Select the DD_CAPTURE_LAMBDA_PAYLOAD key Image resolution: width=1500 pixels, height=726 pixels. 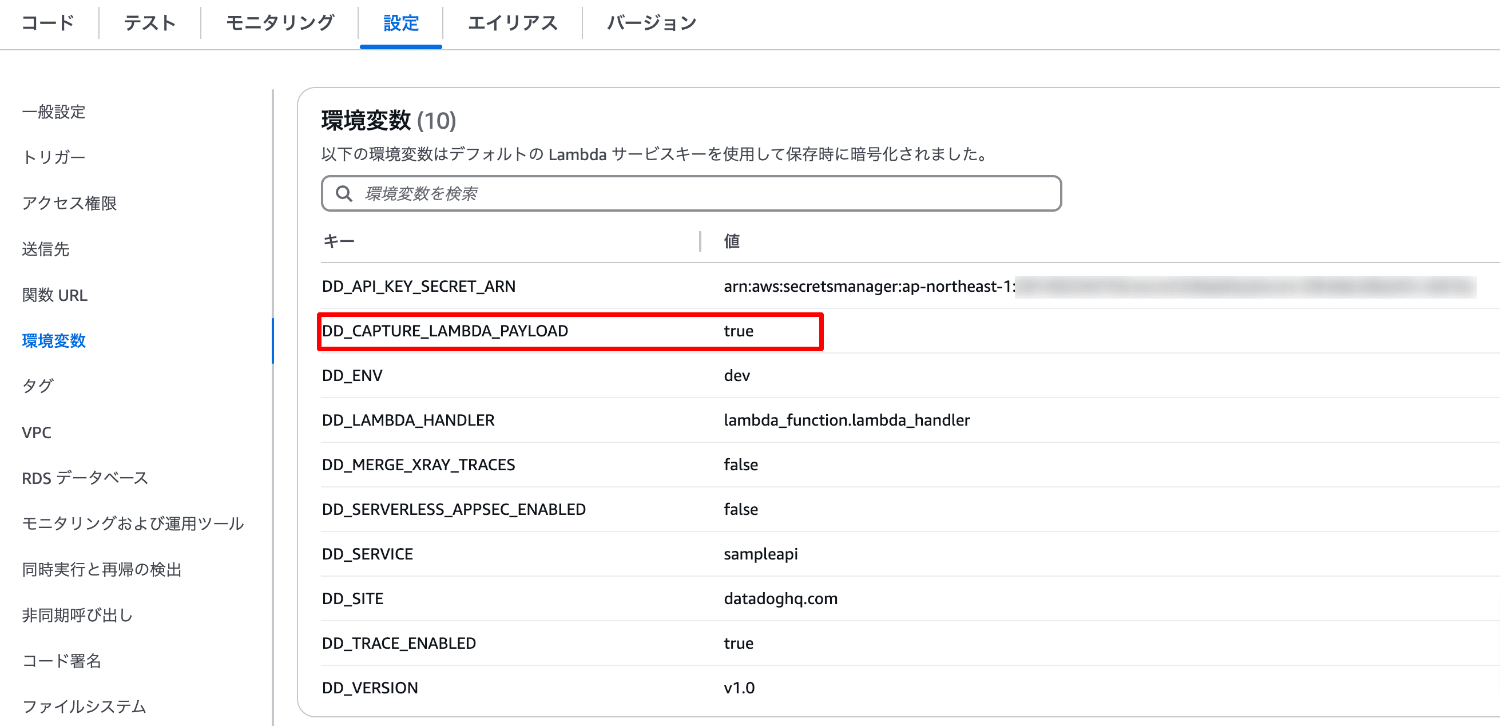pos(445,331)
